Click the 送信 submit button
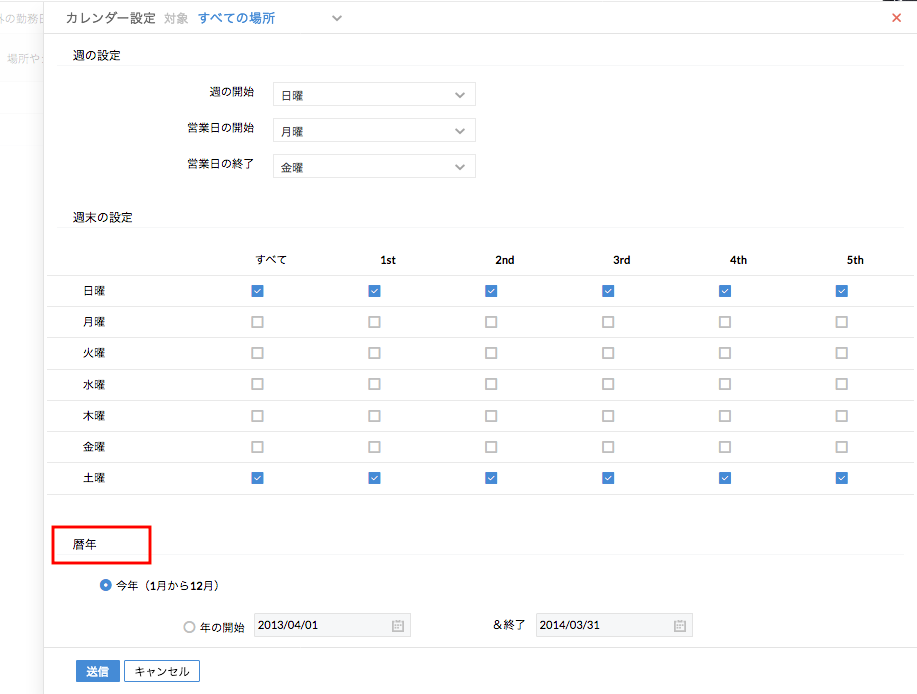Image resolution: width=917 pixels, height=694 pixels. click(97, 671)
